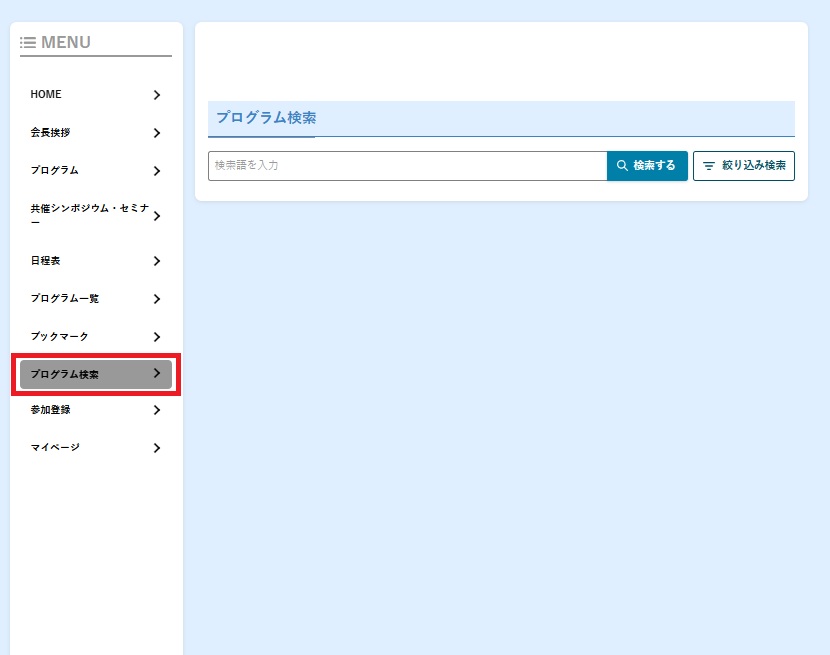This screenshot has width=830, height=655.
Task: Click the chevron arrow beside HOME
Action: pos(157,95)
